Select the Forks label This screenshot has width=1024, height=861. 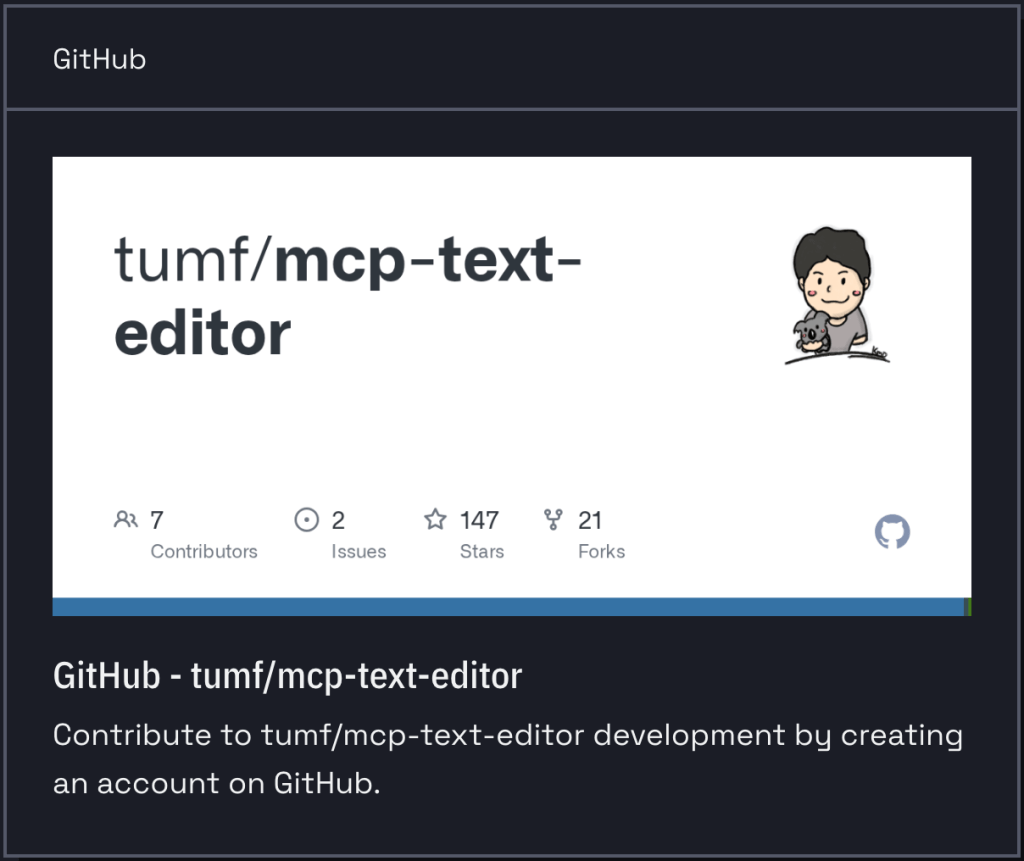pos(601,552)
